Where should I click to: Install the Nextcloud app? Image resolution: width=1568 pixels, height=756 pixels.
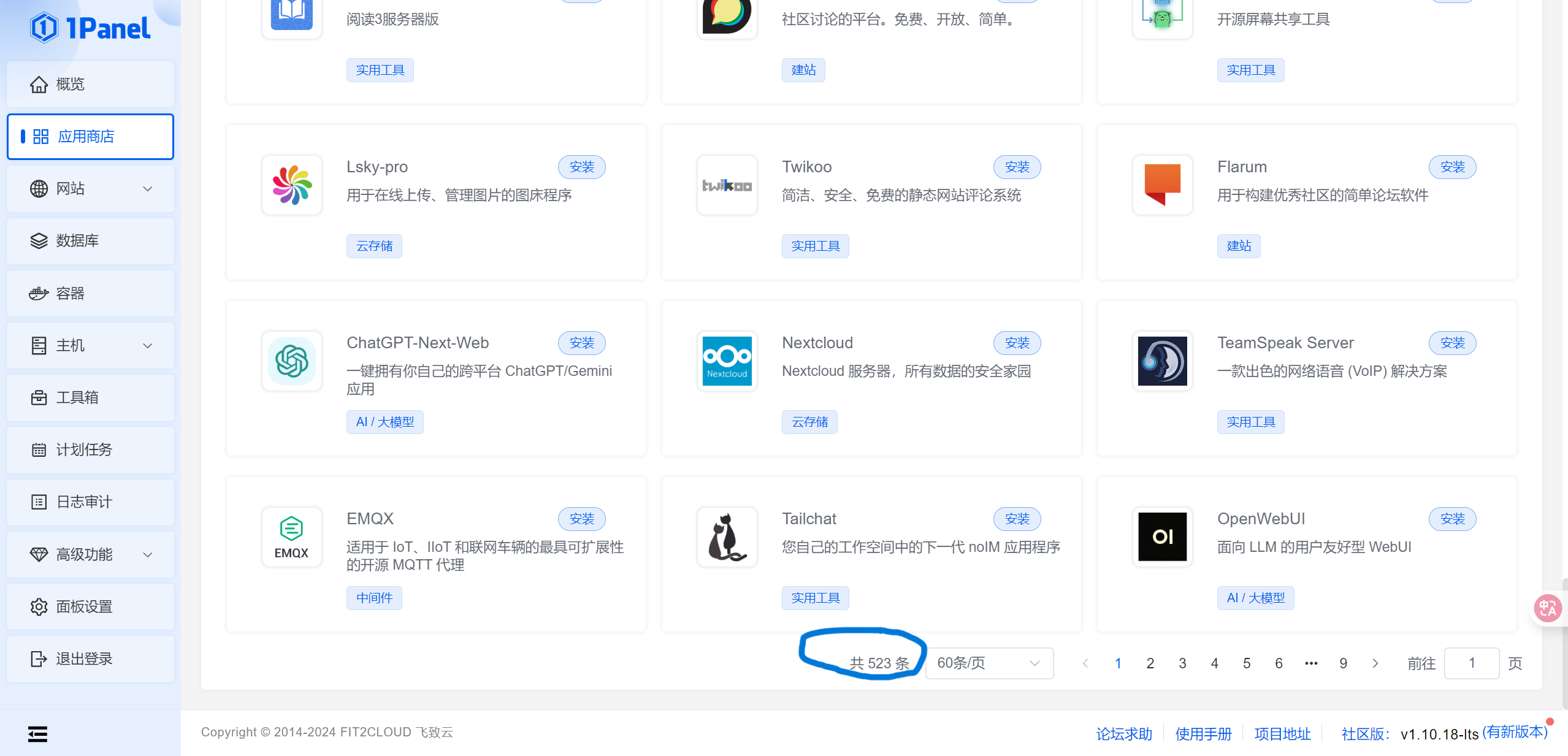coord(1017,343)
